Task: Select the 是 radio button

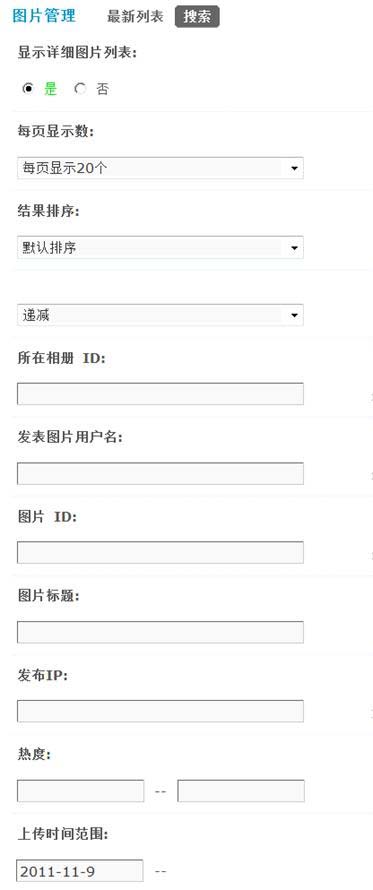Action: tap(28, 89)
